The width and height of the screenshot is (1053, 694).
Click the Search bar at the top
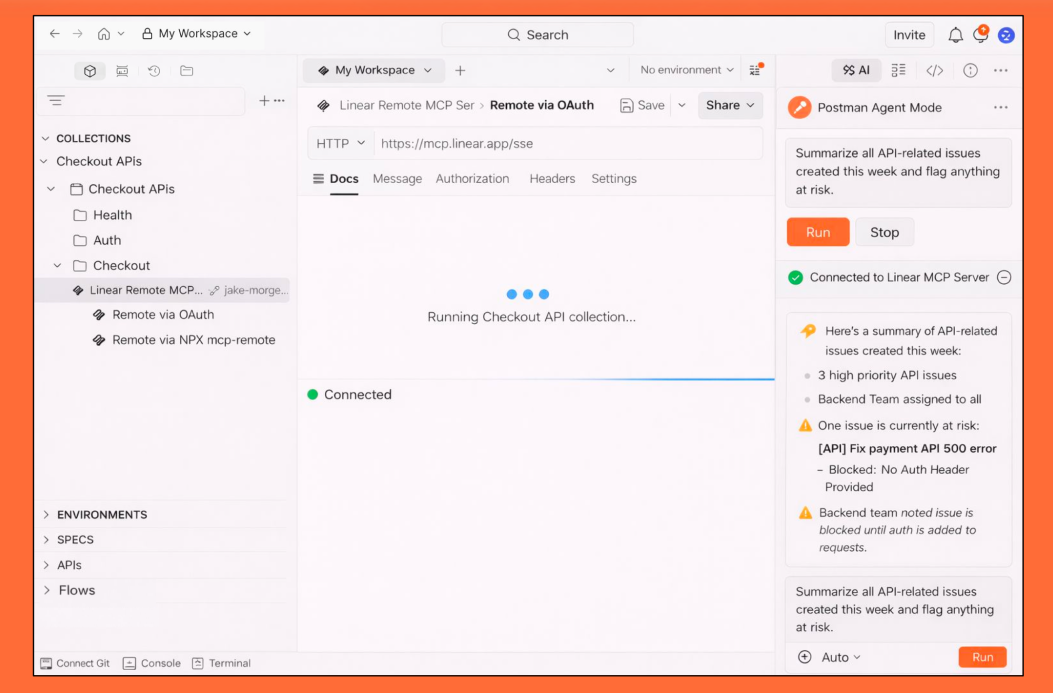(x=537, y=33)
